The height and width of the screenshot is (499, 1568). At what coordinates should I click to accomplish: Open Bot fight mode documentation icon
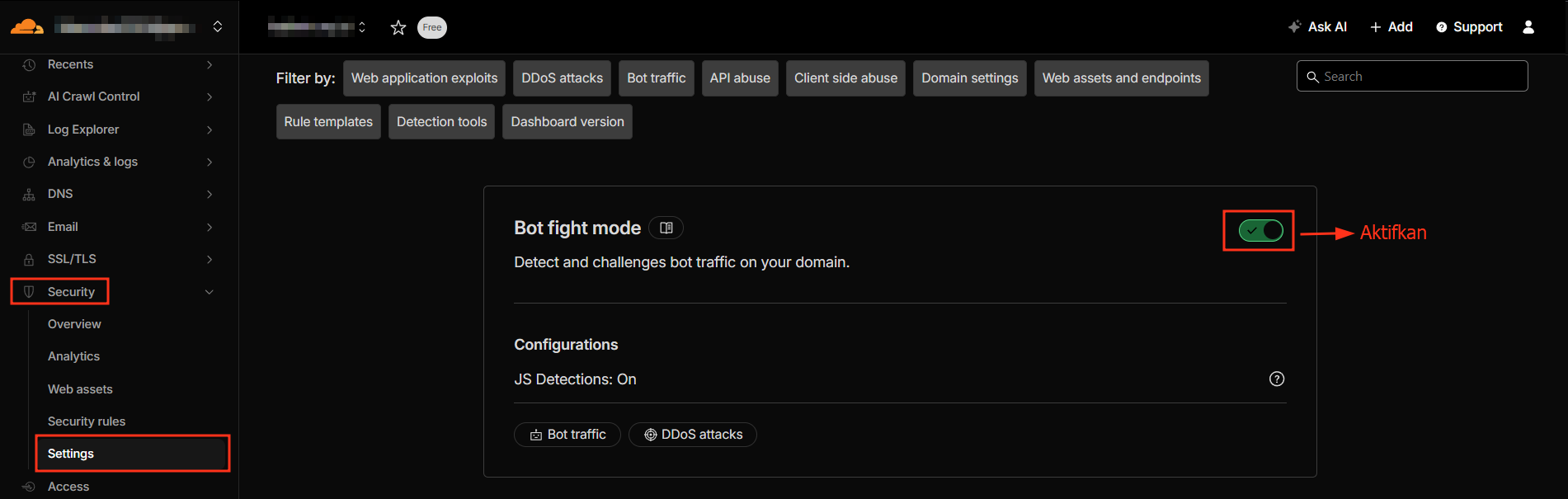click(x=666, y=228)
